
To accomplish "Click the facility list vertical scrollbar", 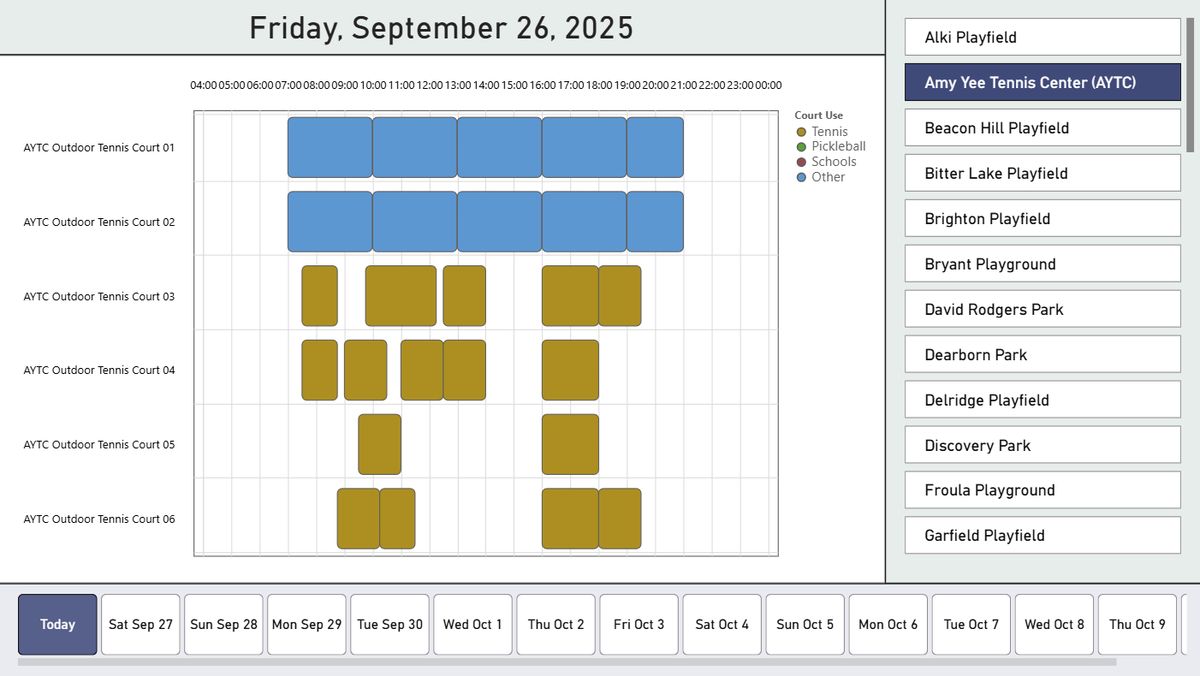I will tap(1190, 84).
